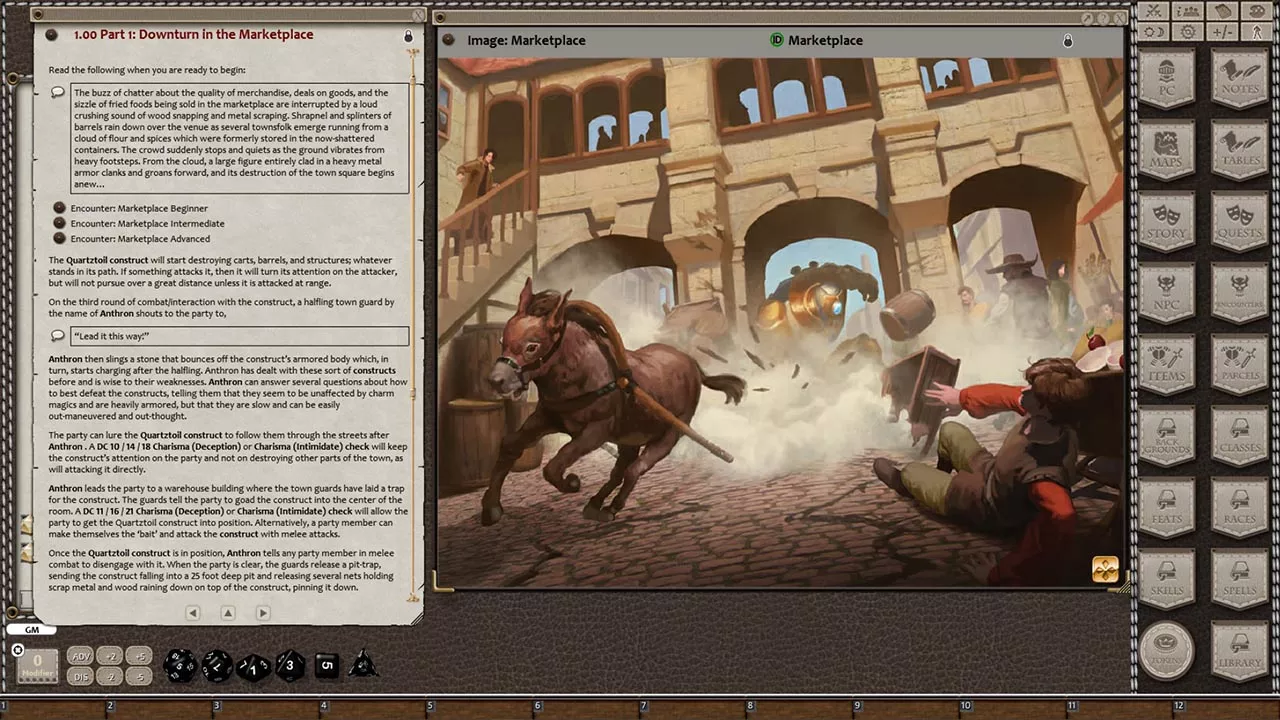The height and width of the screenshot is (720, 1280).
Task: Open the Items sidebar button
Action: click(1166, 365)
